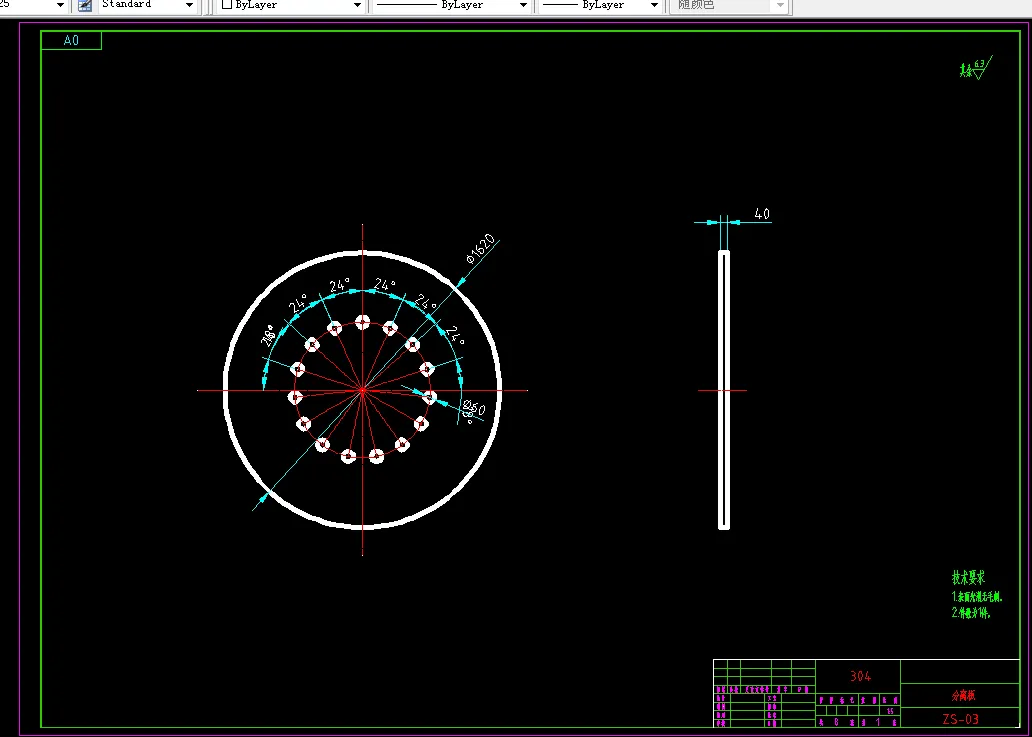Select the 分离板 part name text

[964, 695]
